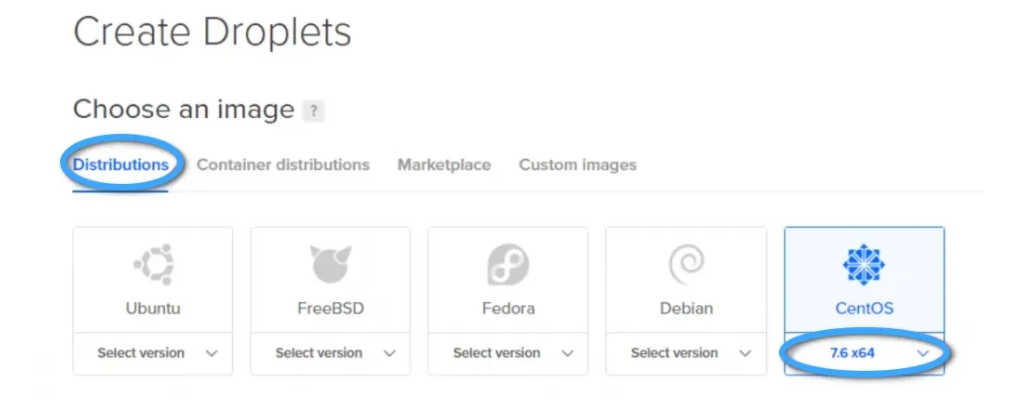1024x400 pixels.
Task: Select the Fedora label text
Action: (508, 309)
